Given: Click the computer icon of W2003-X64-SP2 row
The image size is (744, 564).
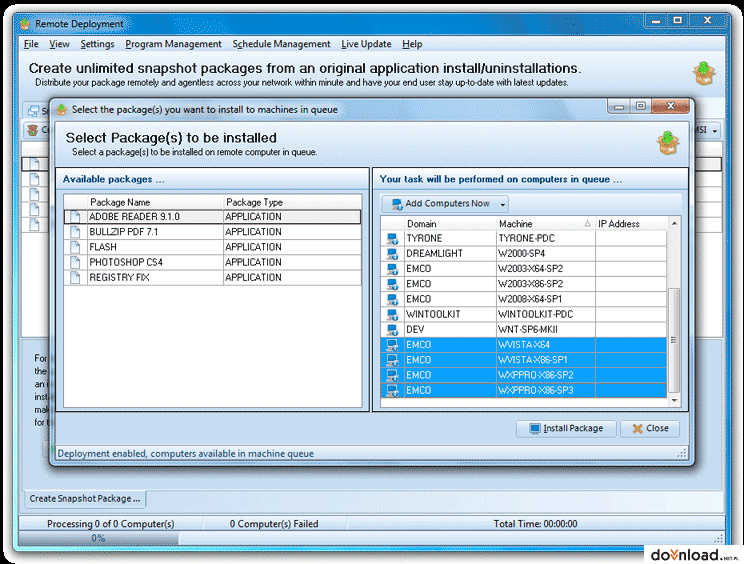Looking at the screenshot, I should (x=392, y=269).
